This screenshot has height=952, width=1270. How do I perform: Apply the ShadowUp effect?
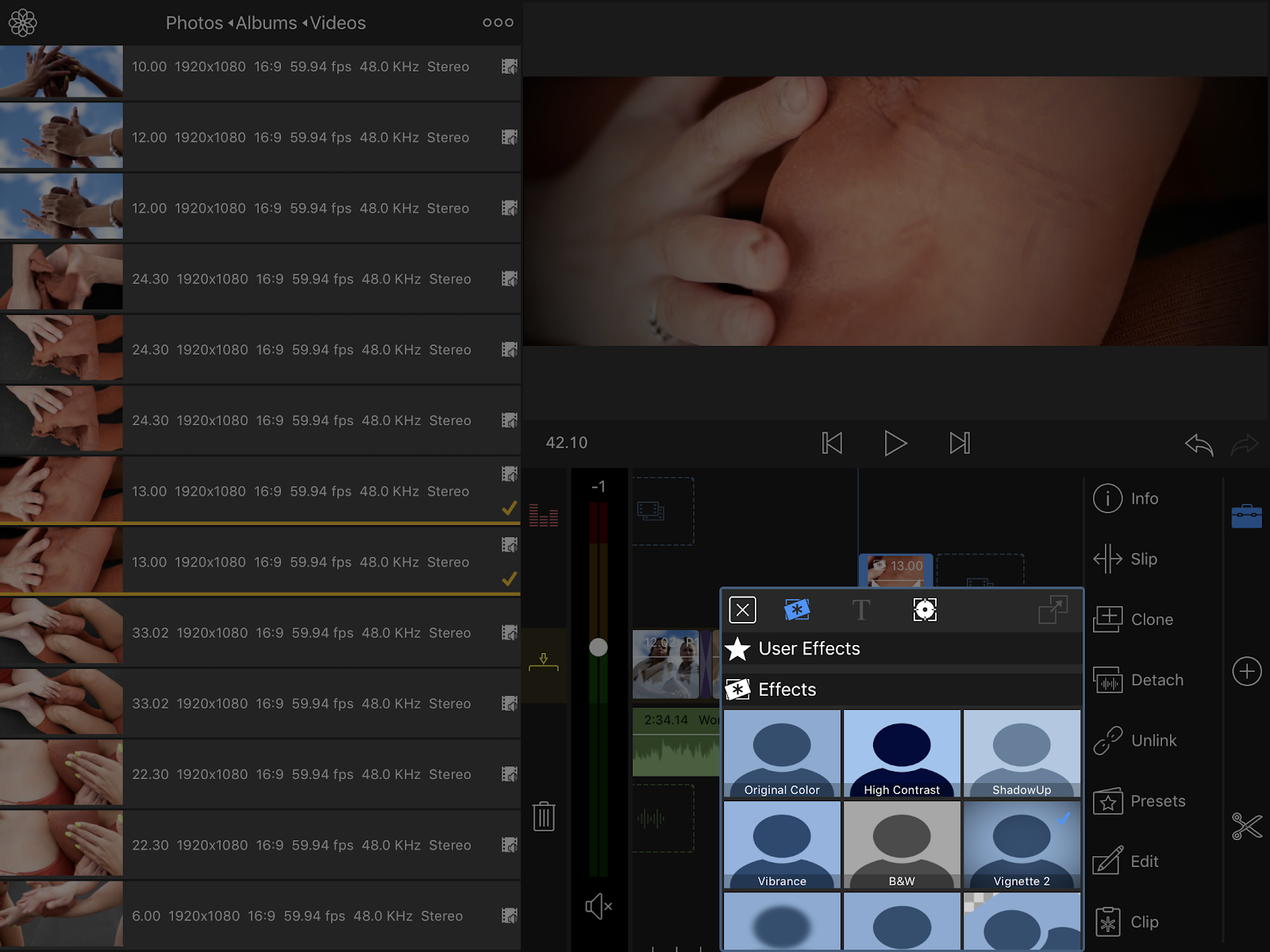tap(1022, 754)
